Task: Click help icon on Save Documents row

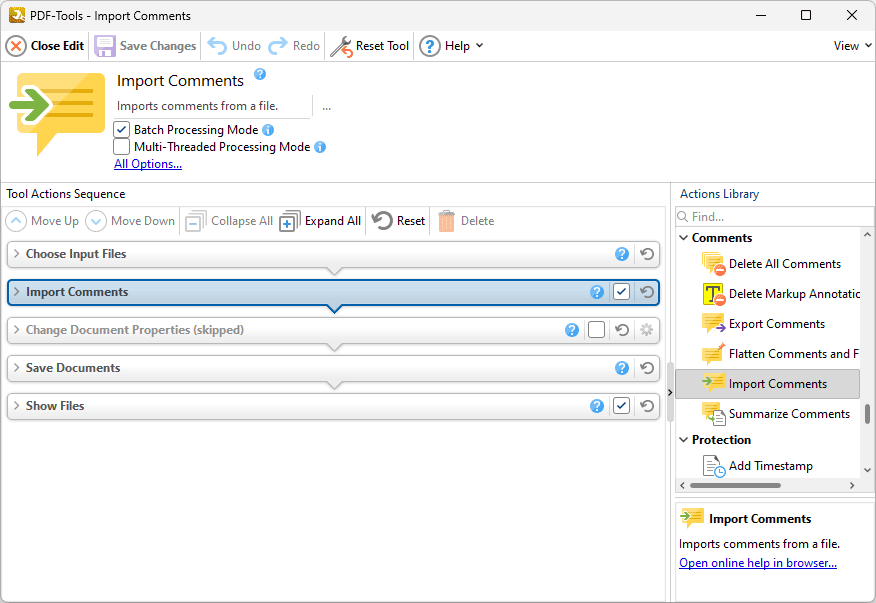Action: coord(622,368)
